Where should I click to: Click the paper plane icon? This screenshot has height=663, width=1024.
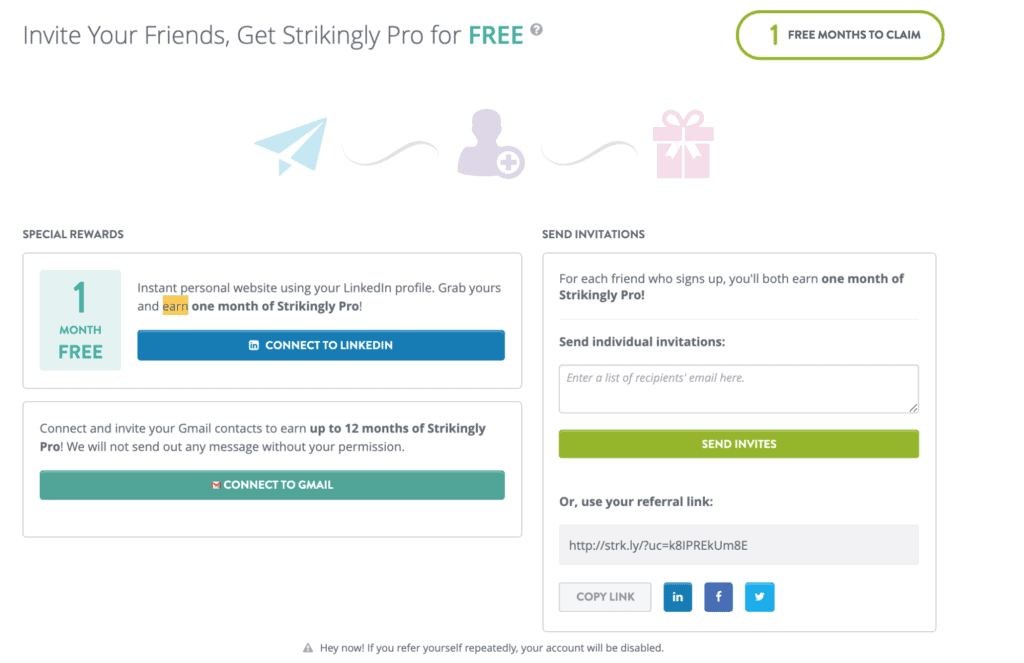pyautogui.click(x=291, y=147)
